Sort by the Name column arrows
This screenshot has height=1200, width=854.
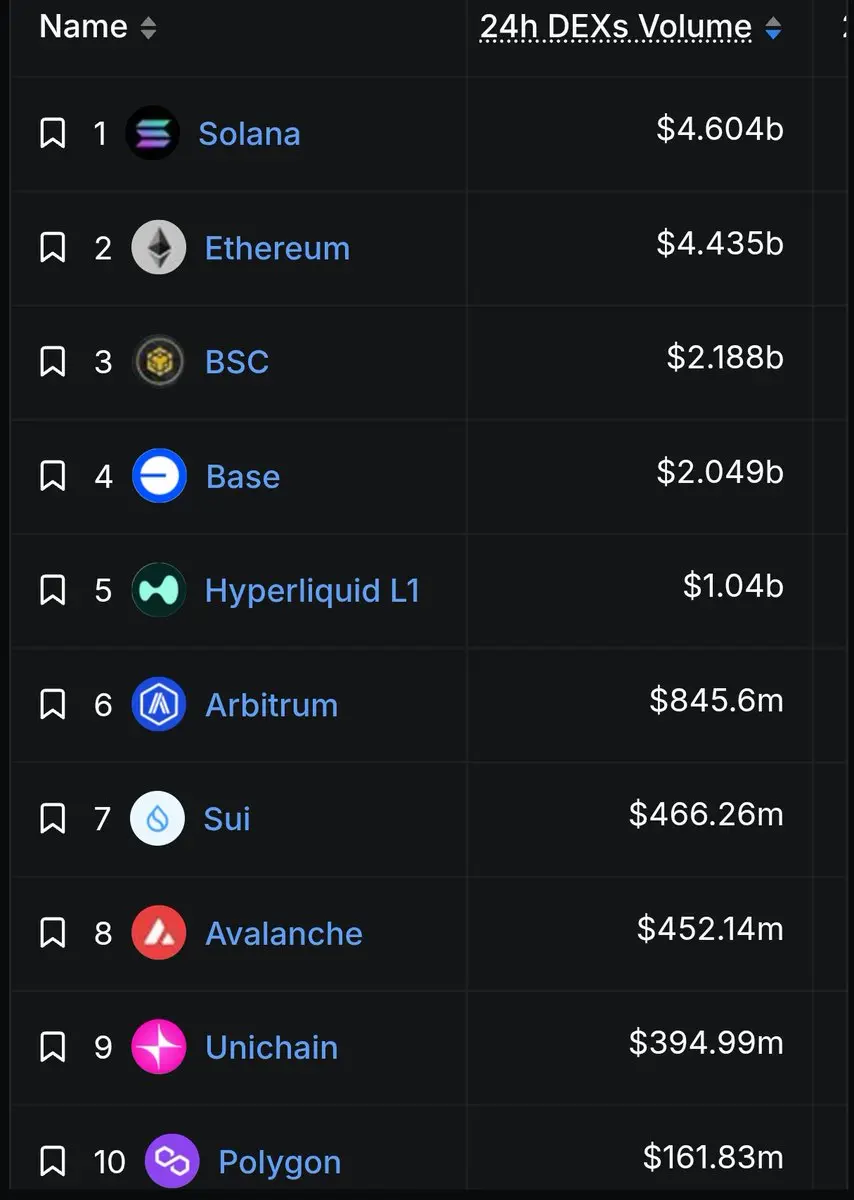point(148,28)
